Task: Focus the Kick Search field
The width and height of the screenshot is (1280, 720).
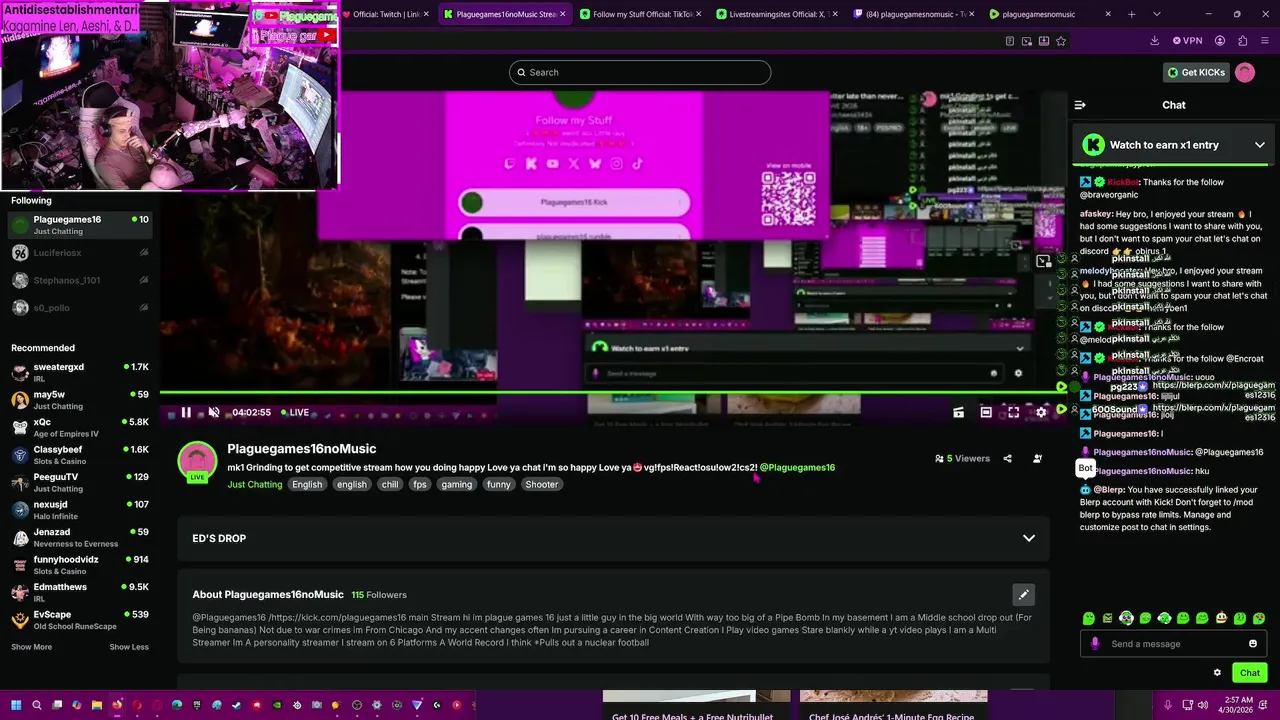Action: pos(640,72)
